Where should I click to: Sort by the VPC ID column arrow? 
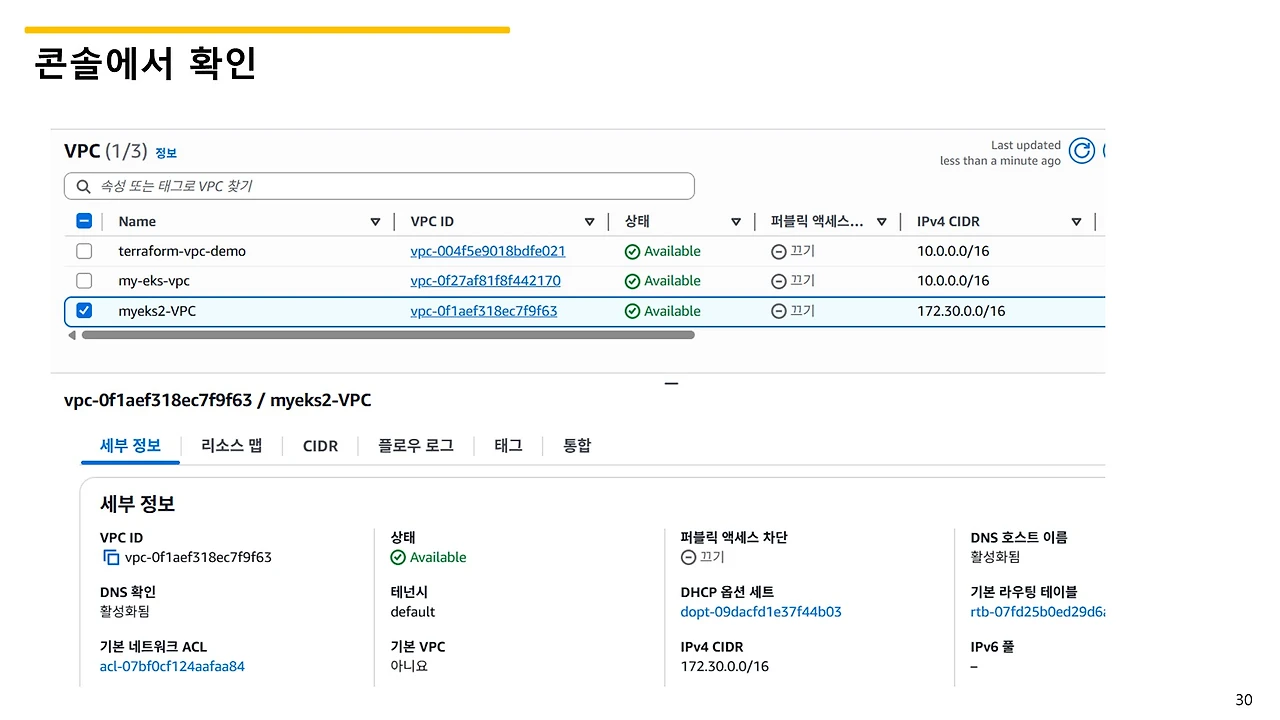pyautogui.click(x=589, y=222)
